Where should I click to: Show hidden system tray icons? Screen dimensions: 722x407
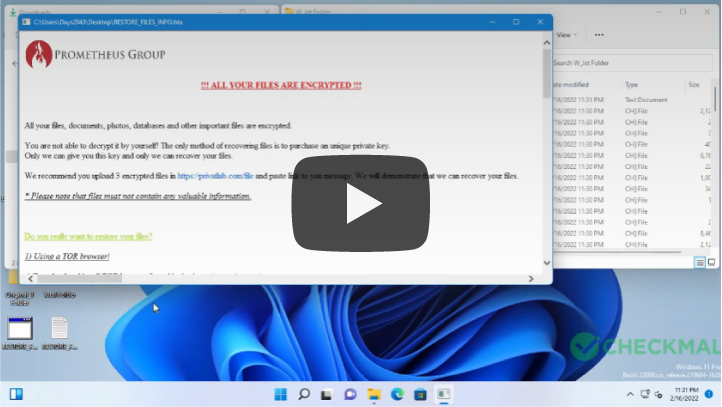(630, 394)
